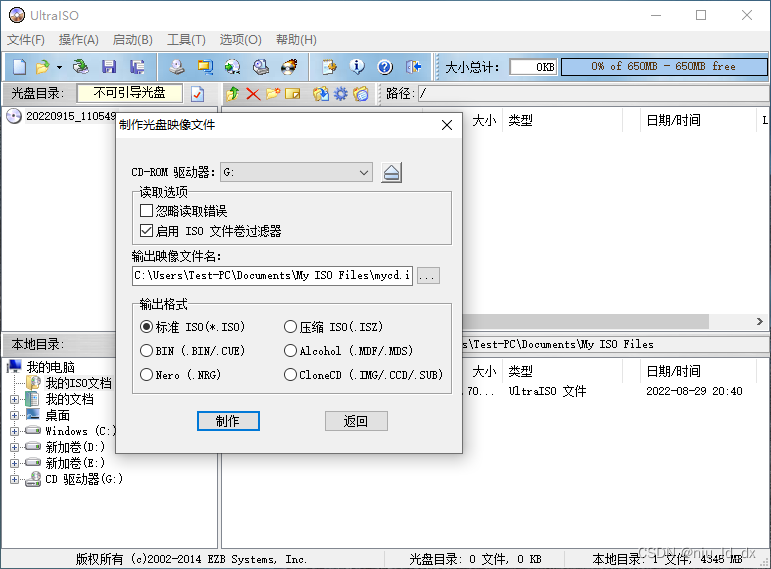The width and height of the screenshot is (771, 569).
Task: Click the folder-with-list icon before 路径
Action: coord(361,93)
